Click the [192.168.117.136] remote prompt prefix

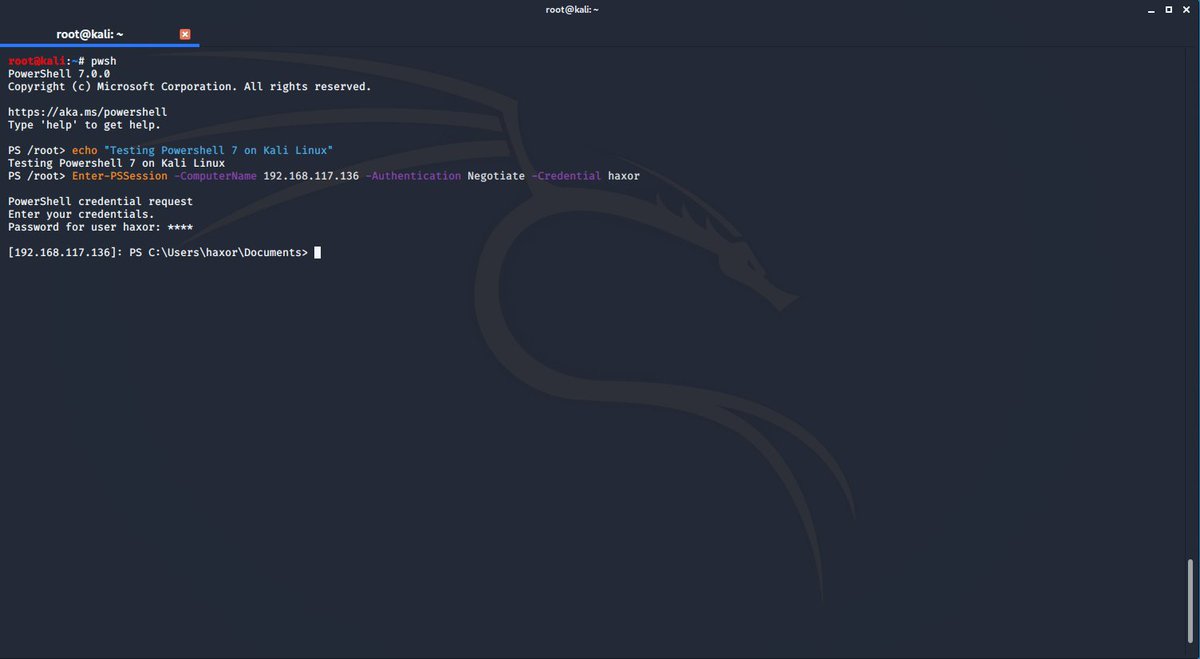pos(65,253)
